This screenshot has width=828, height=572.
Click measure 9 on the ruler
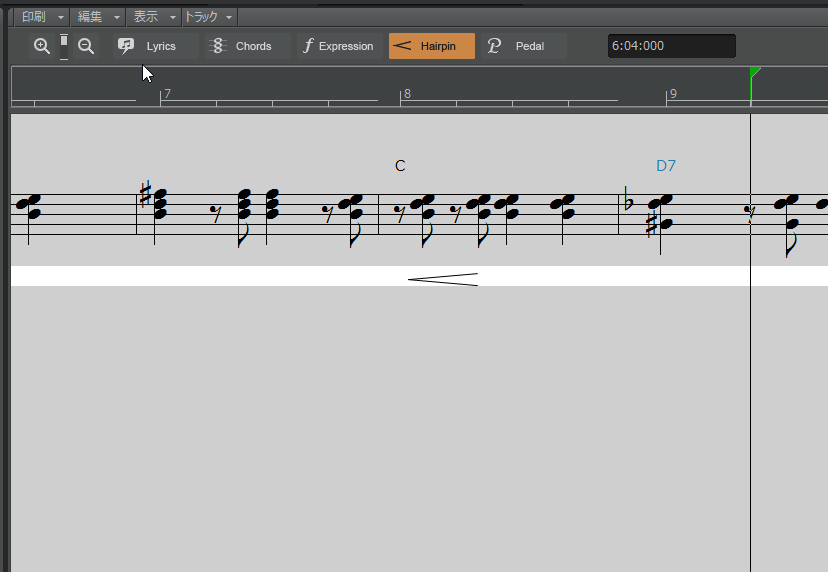click(x=673, y=94)
